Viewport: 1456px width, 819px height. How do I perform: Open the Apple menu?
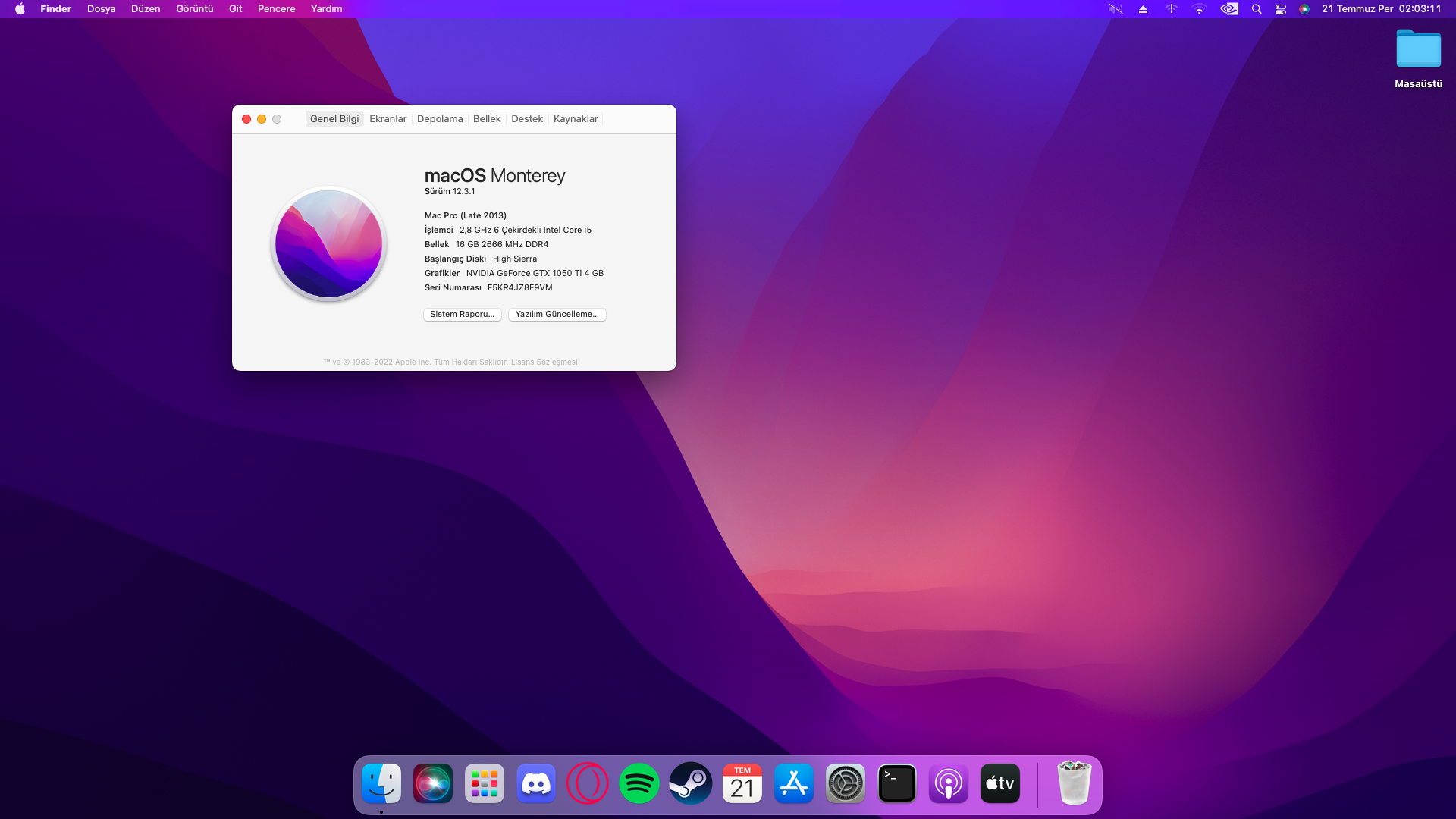tap(20, 9)
